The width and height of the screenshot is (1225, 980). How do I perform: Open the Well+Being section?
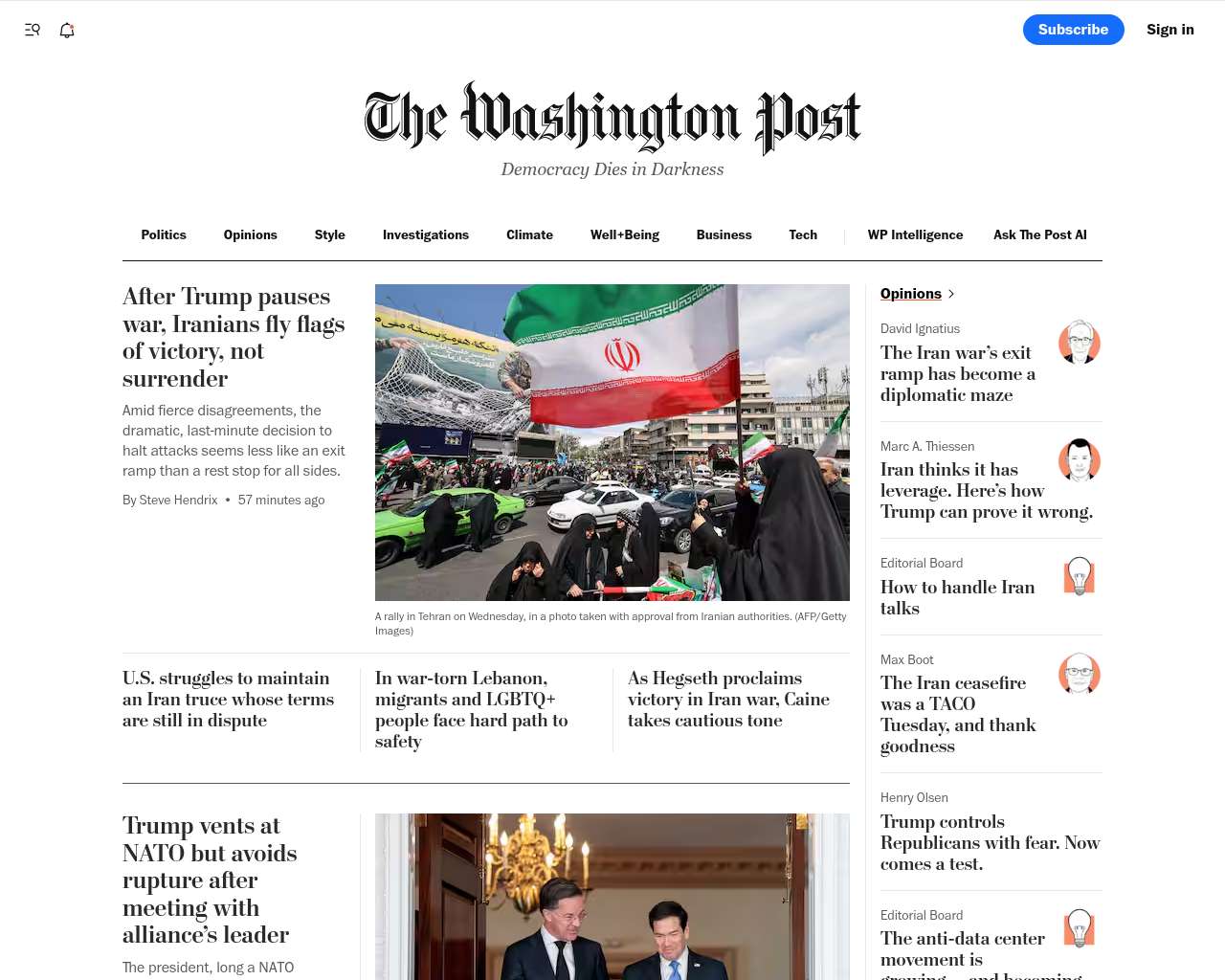point(625,234)
